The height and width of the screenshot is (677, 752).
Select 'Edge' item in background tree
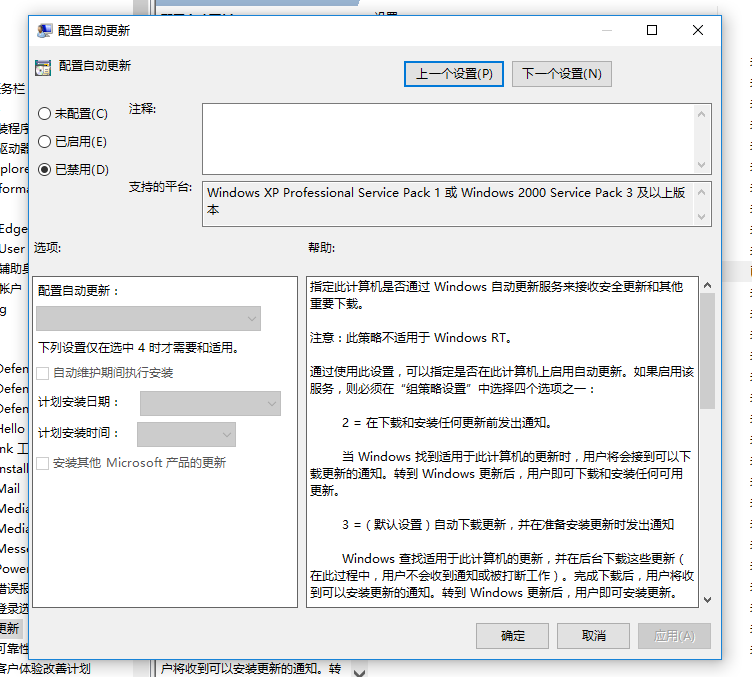click(x=14, y=229)
